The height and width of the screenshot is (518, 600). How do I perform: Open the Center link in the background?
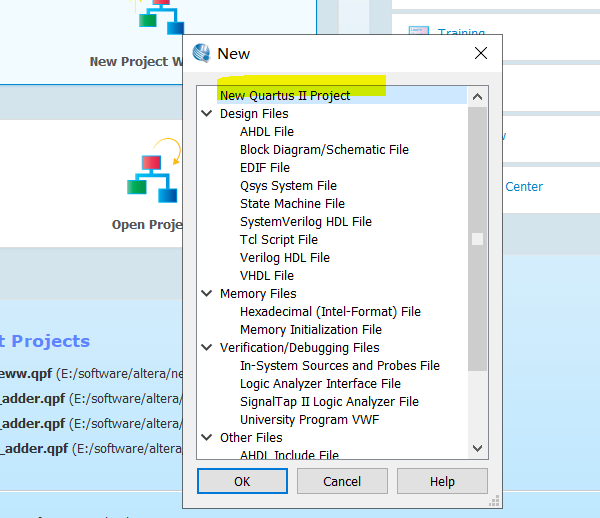pyautogui.click(x=524, y=187)
